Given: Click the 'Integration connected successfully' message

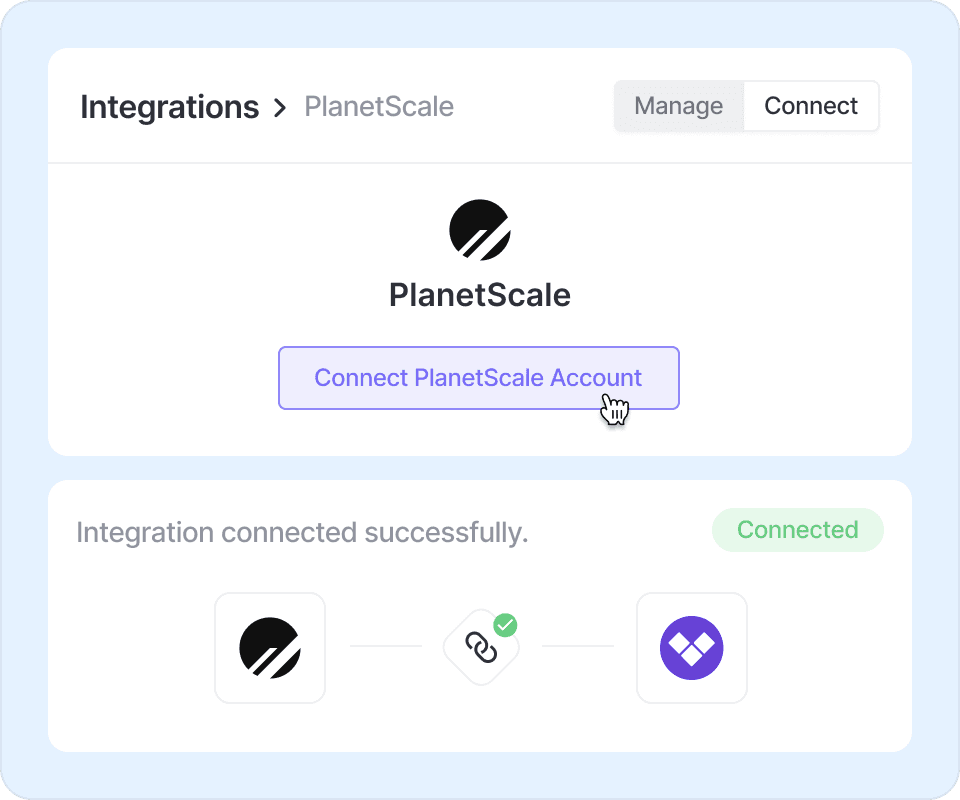Looking at the screenshot, I should tap(302, 533).
